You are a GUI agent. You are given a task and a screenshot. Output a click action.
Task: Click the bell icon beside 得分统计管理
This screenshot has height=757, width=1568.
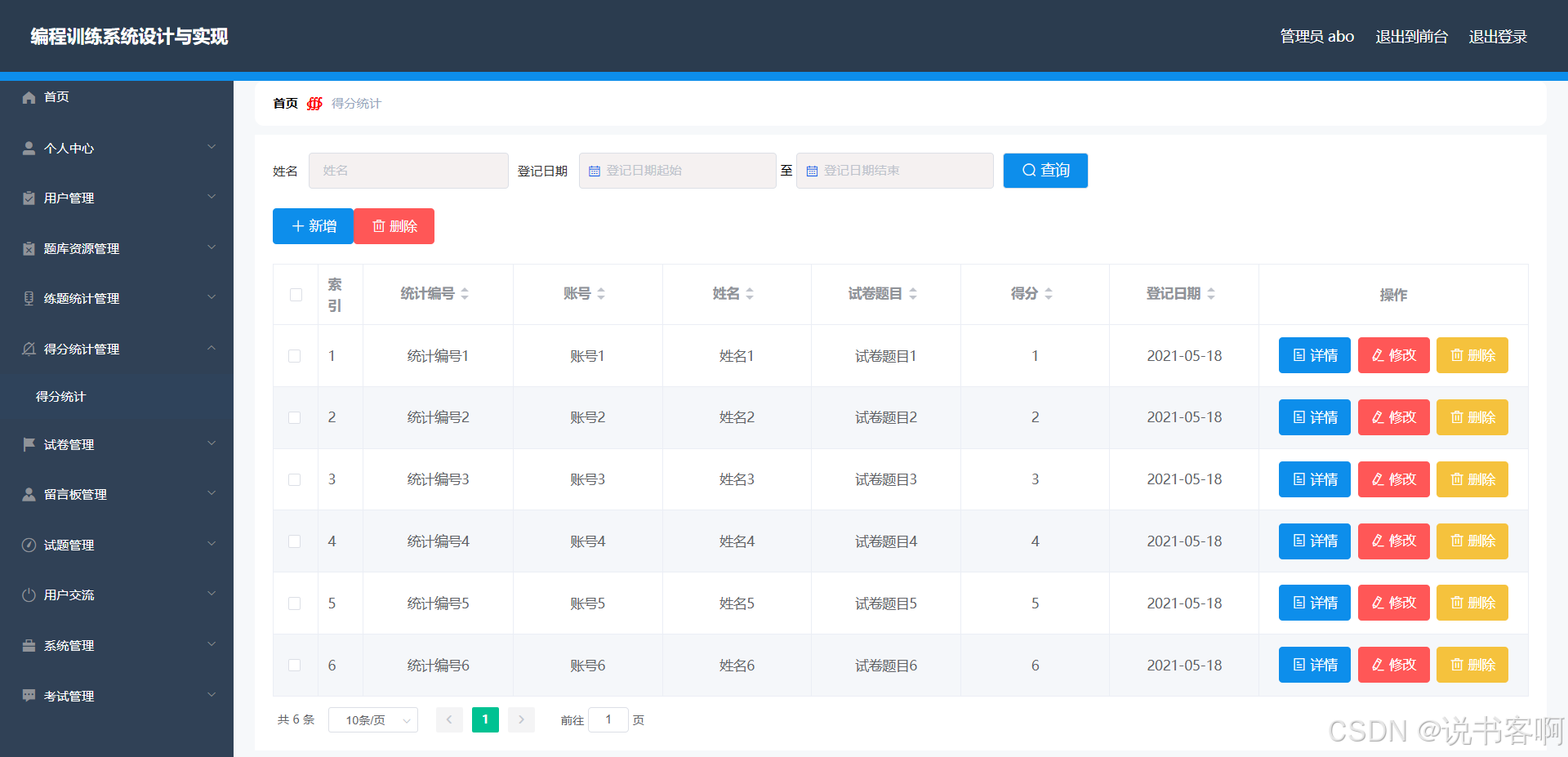tap(29, 349)
